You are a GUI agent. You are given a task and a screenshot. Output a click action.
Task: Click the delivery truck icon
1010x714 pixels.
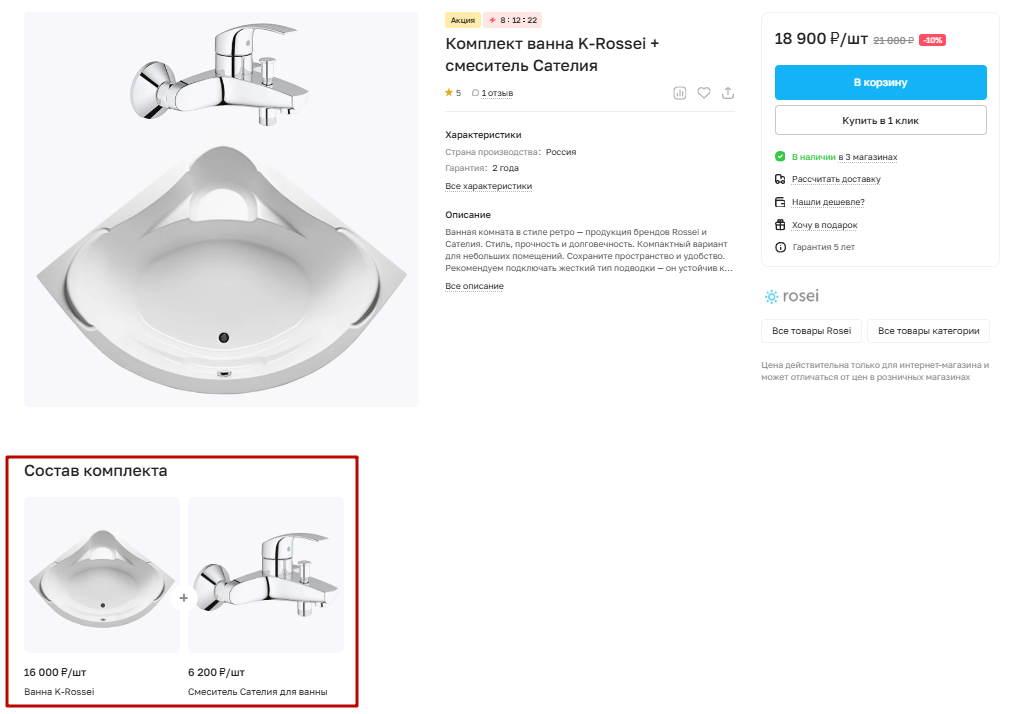coord(780,179)
